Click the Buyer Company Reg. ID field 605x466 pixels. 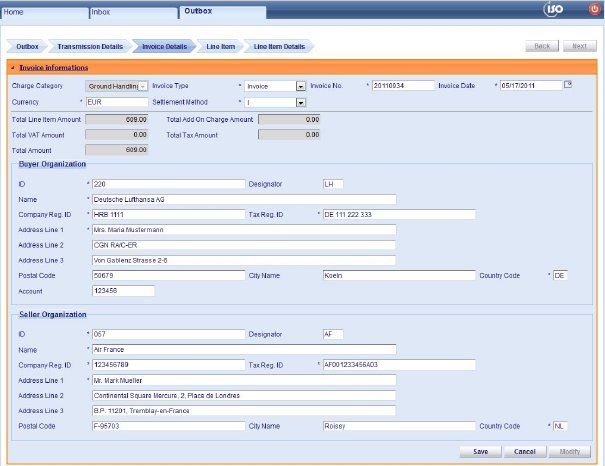coord(169,214)
